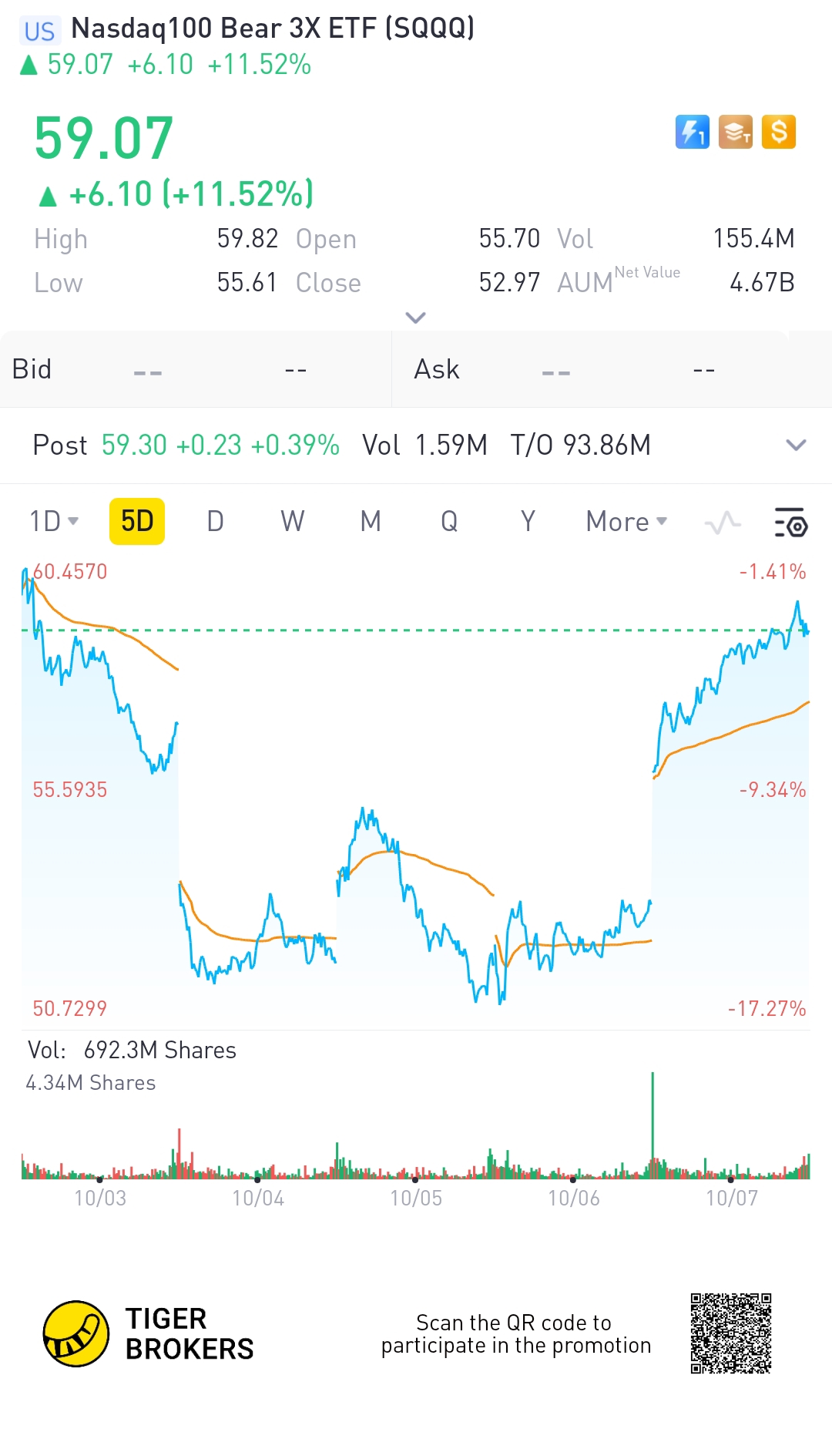Switch to the daily D chart

(x=216, y=522)
